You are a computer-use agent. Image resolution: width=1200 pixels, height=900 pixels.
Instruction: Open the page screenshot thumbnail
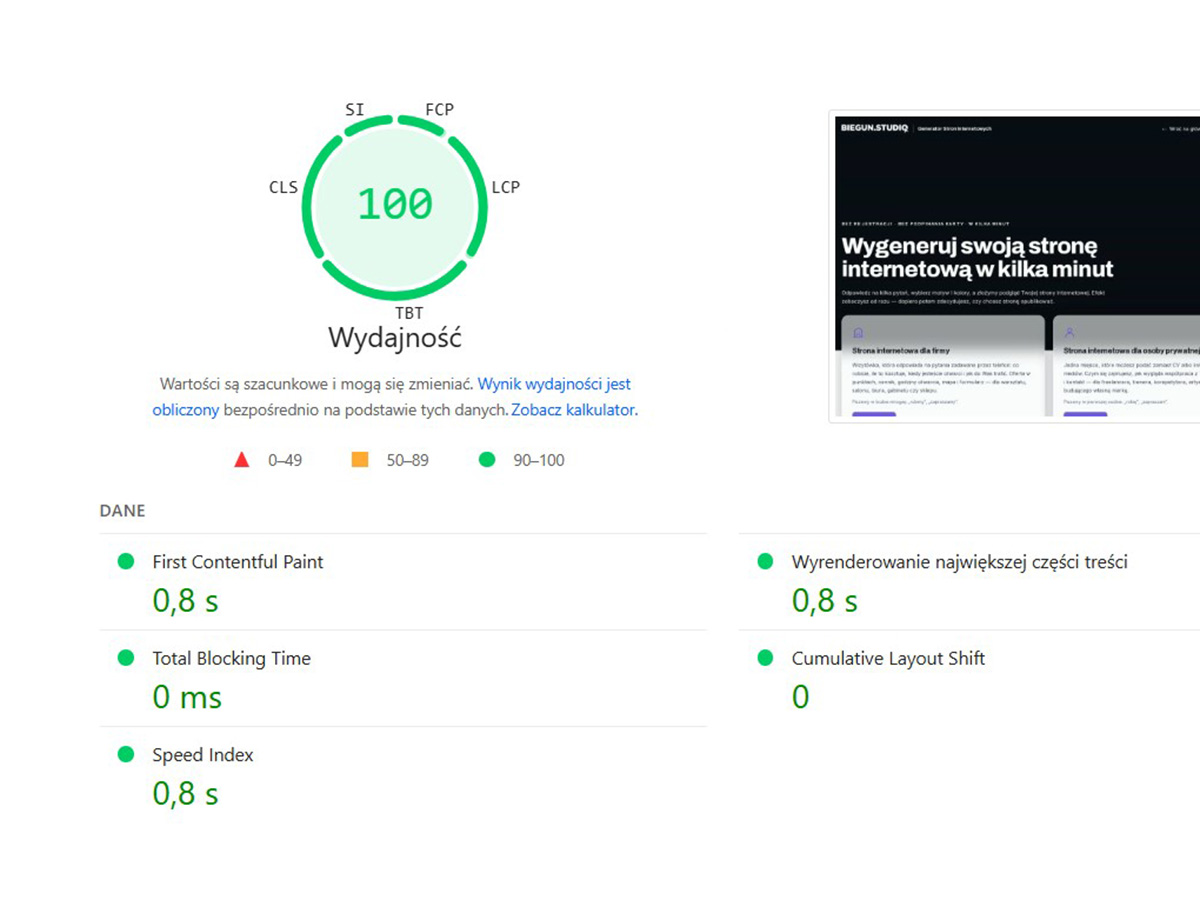tap(1015, 268)
